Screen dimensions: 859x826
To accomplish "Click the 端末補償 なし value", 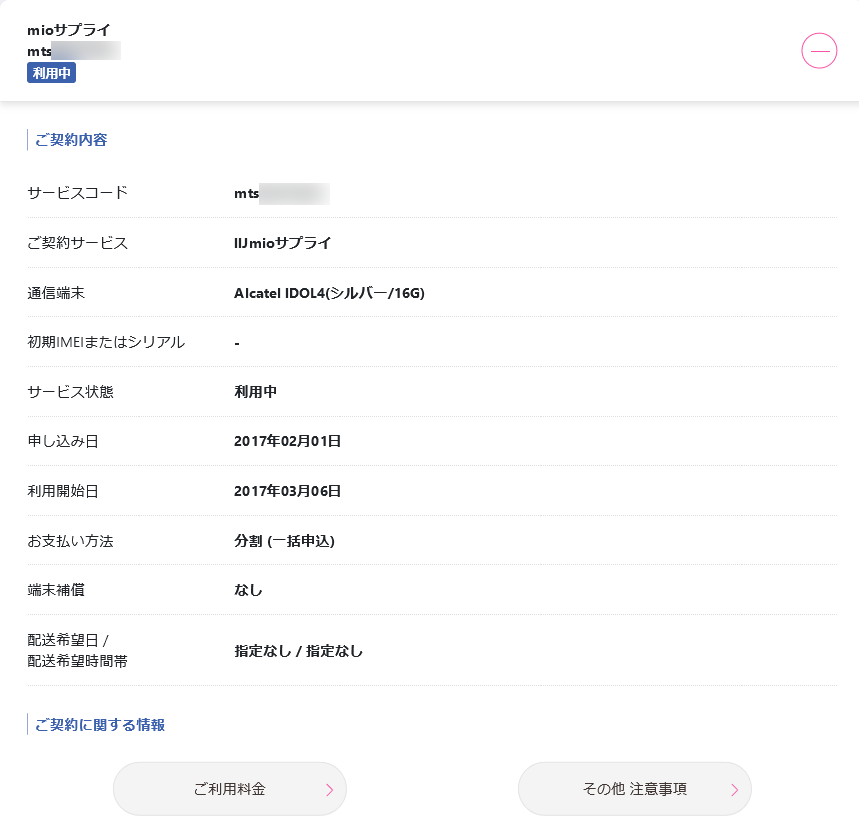I will pos(248,590).
